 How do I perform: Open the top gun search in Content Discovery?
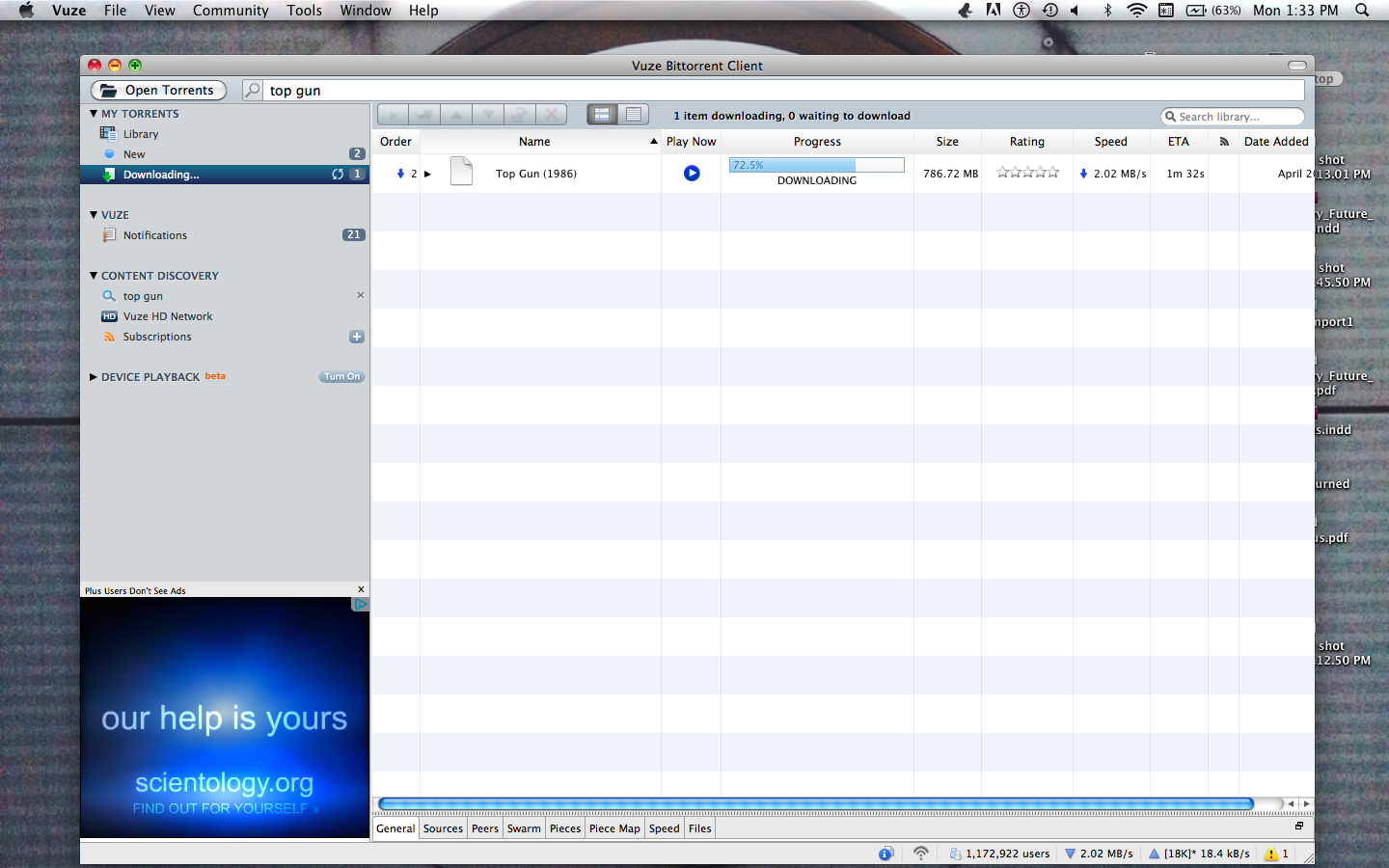tap(143, 296)
